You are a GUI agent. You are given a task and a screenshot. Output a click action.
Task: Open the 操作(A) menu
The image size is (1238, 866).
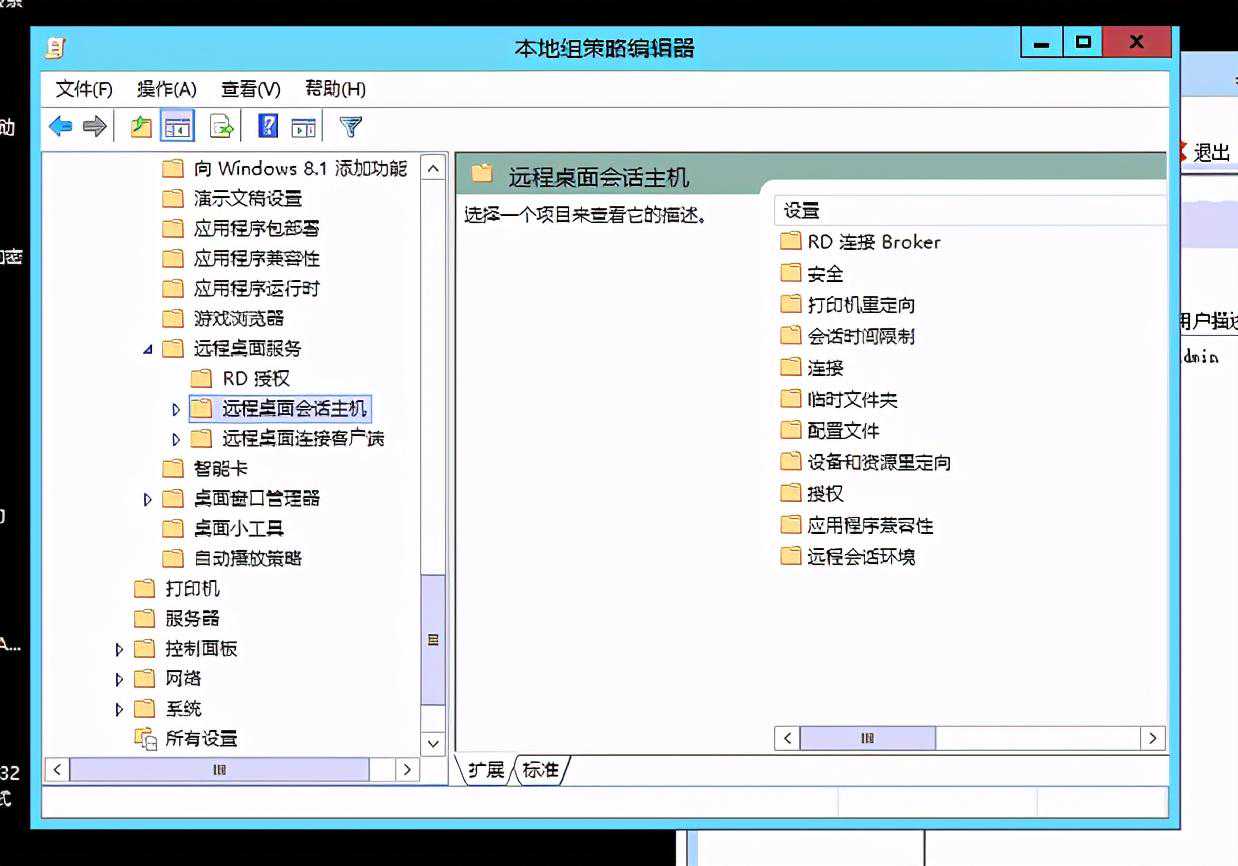[x=166, y=89]
